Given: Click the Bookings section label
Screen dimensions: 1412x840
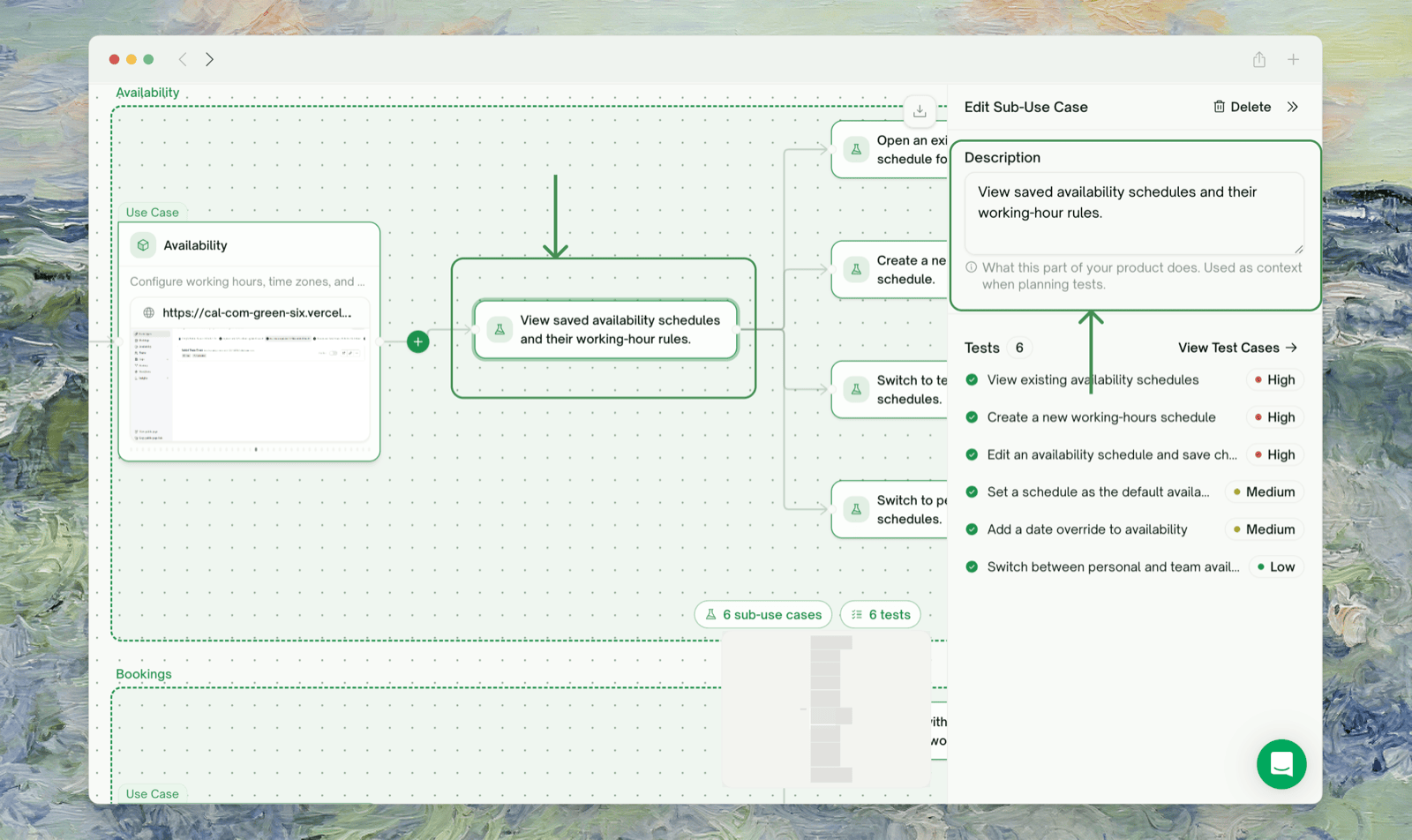Looking at the screenshot, I should (144, 674).
